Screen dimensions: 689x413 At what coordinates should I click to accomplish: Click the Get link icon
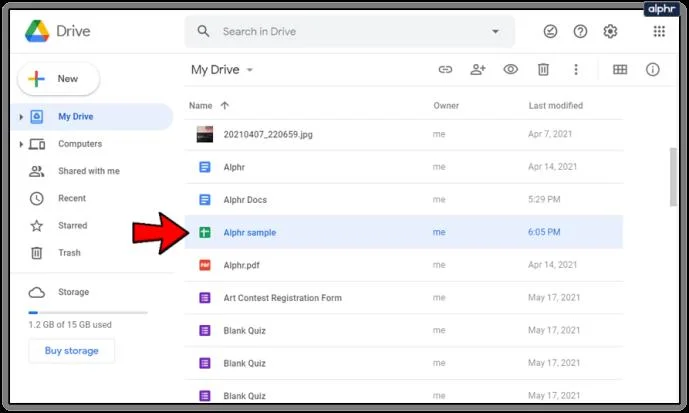coord(445,69)
